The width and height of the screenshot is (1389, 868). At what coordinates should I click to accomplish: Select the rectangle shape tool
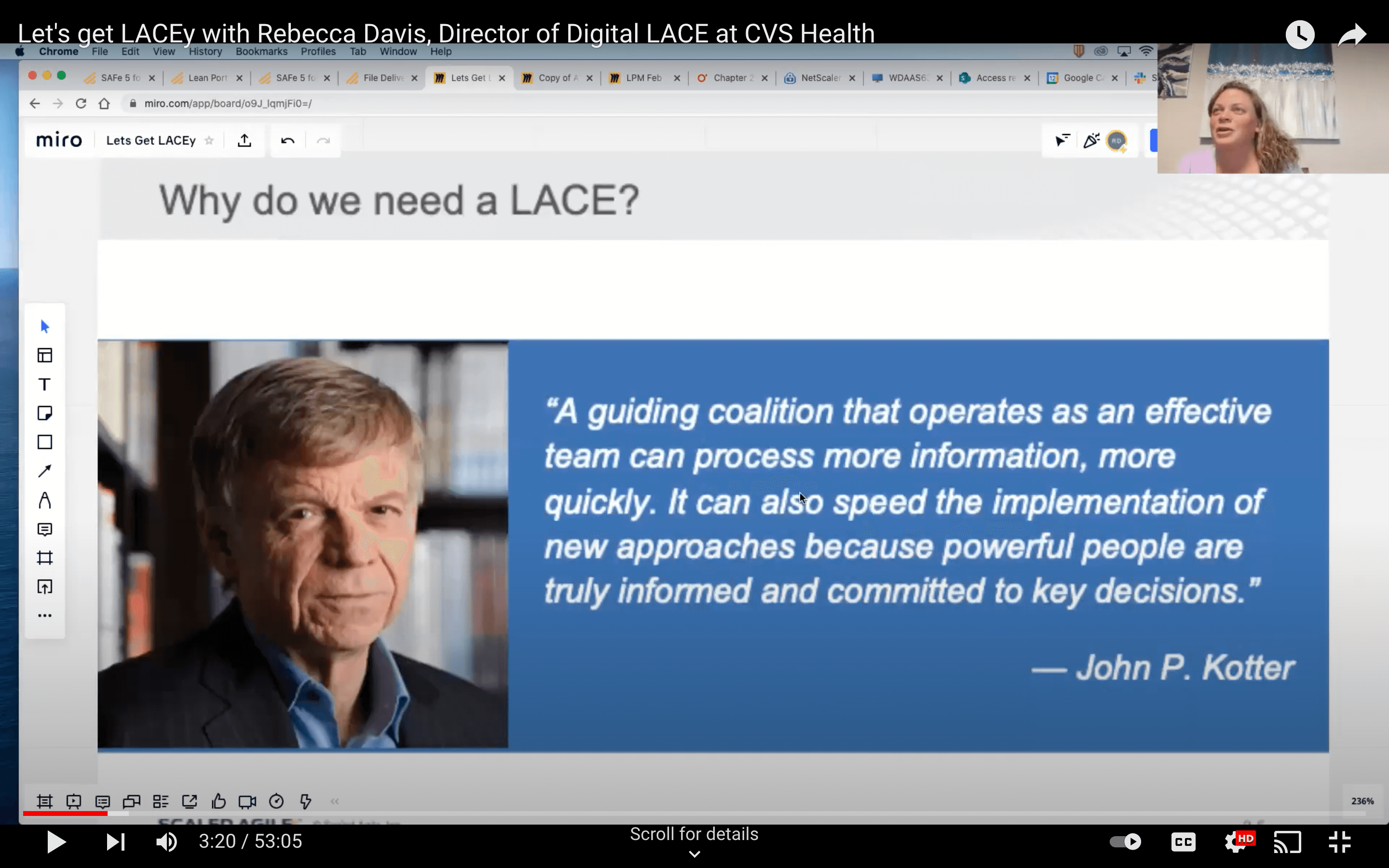coord(44,442)
